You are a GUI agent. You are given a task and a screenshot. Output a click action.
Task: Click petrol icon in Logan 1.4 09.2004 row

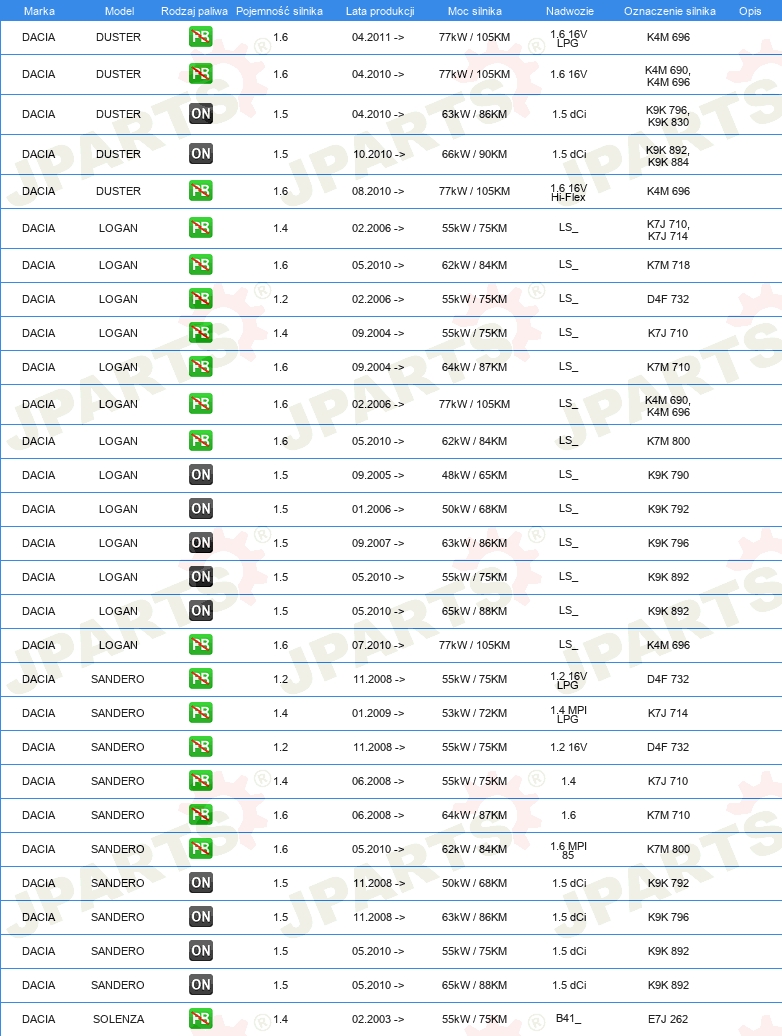click(x=201, y=333)
